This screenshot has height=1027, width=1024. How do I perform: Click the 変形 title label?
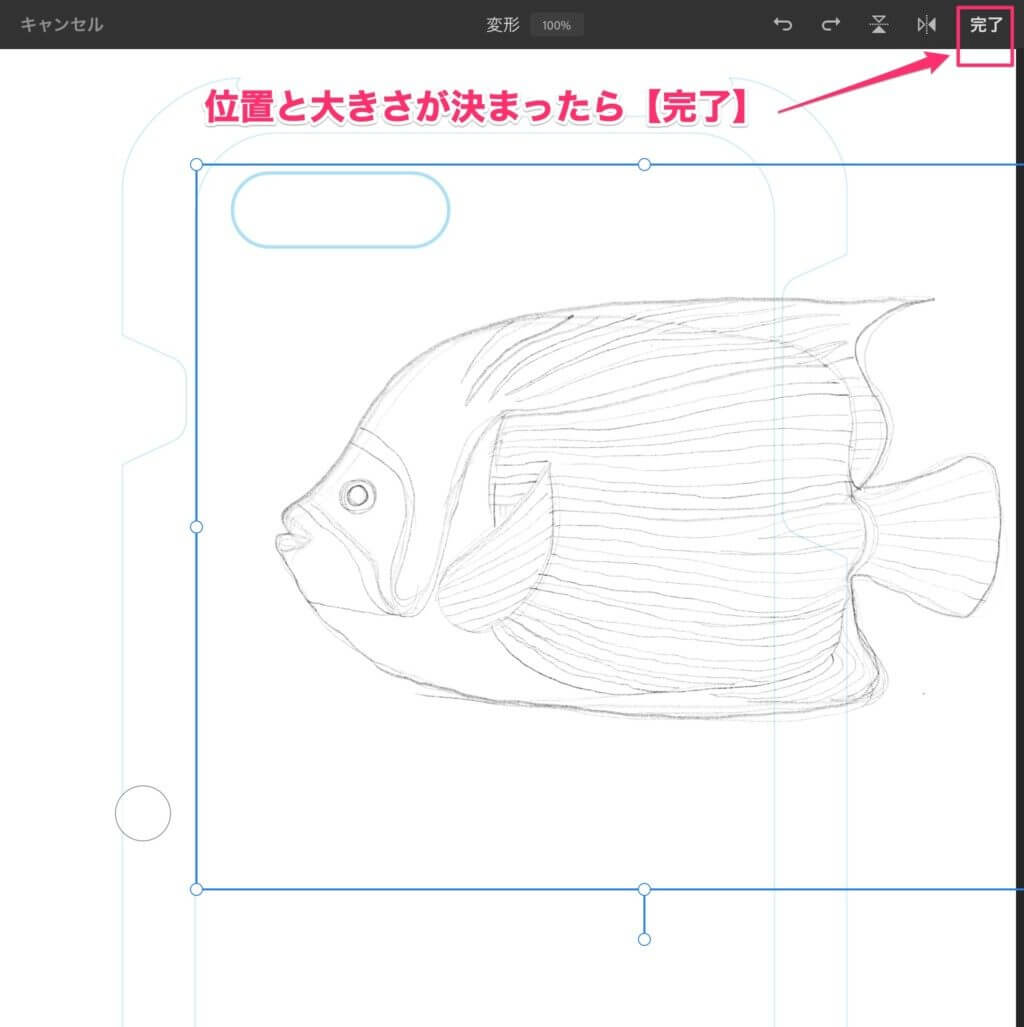click(503, 25)
